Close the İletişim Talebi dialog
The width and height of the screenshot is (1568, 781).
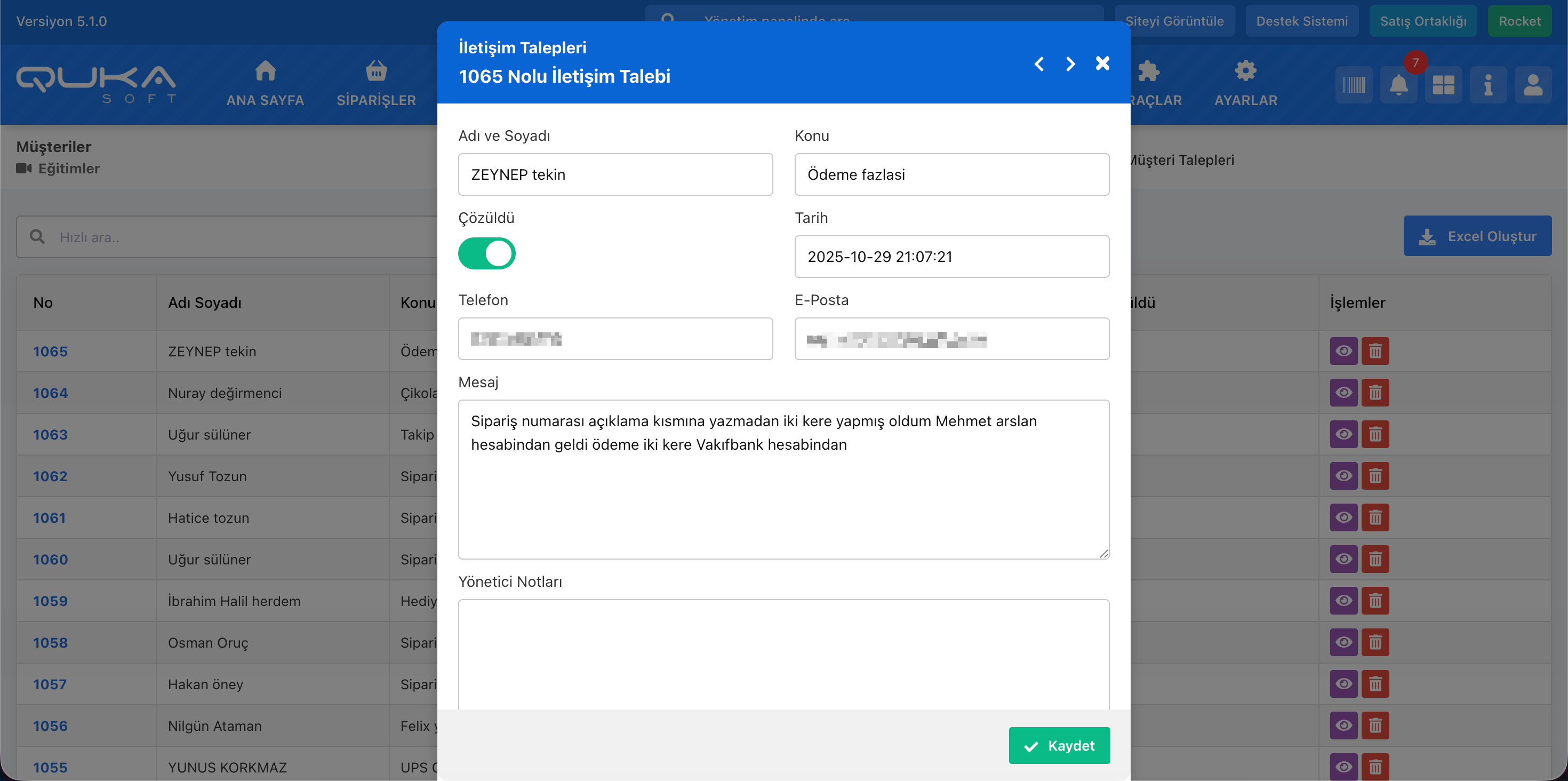tap(1102, 63)
